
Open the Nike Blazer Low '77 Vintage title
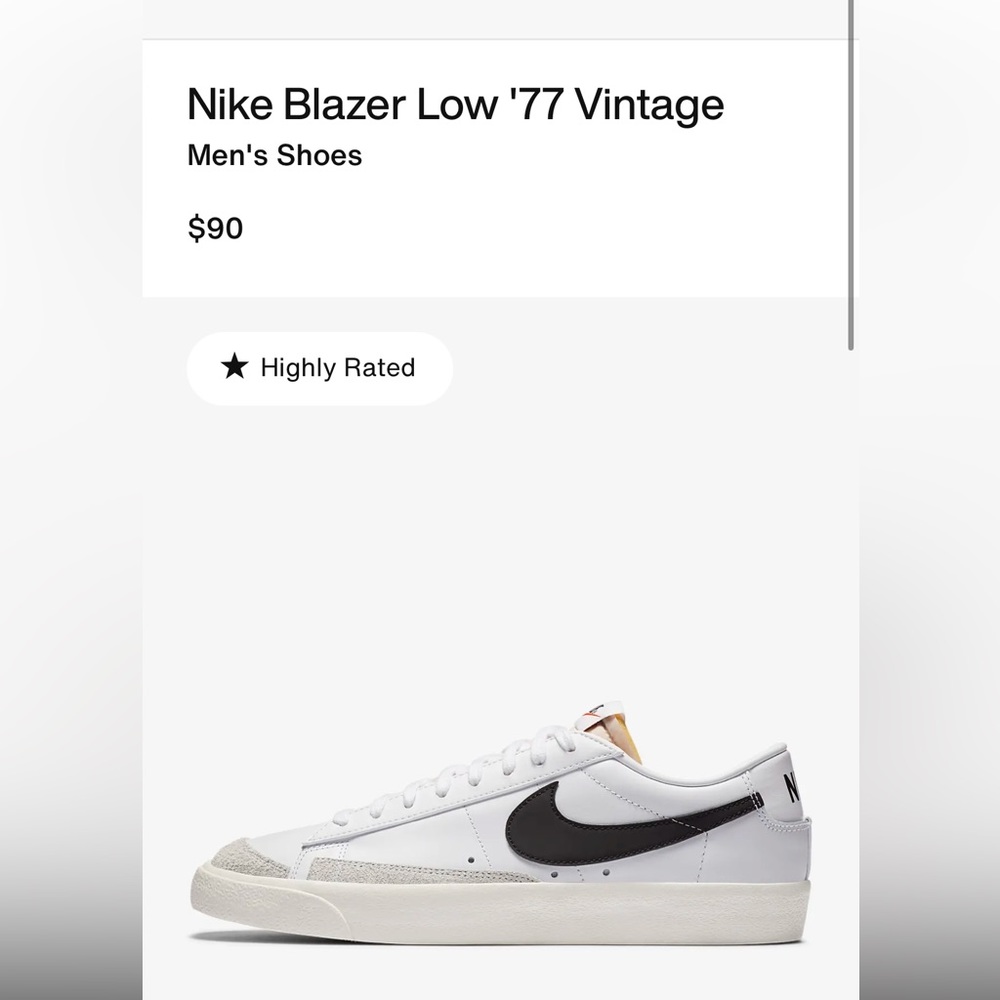point(455,103)
